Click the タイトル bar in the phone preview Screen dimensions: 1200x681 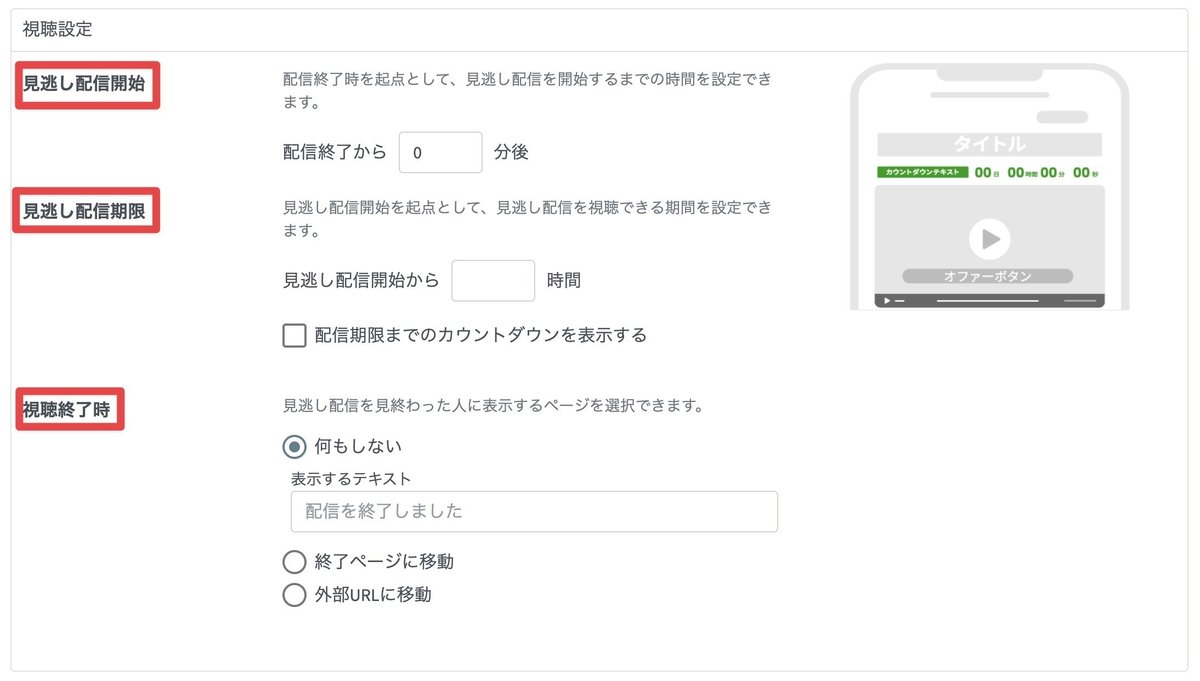[989, 144]
